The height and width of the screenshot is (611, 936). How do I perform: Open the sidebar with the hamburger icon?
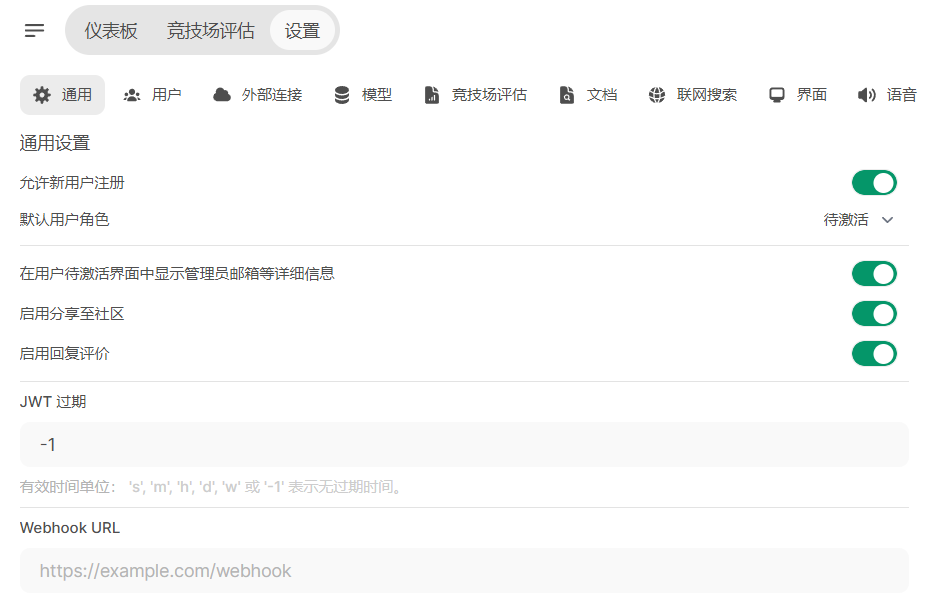(34, 29)
